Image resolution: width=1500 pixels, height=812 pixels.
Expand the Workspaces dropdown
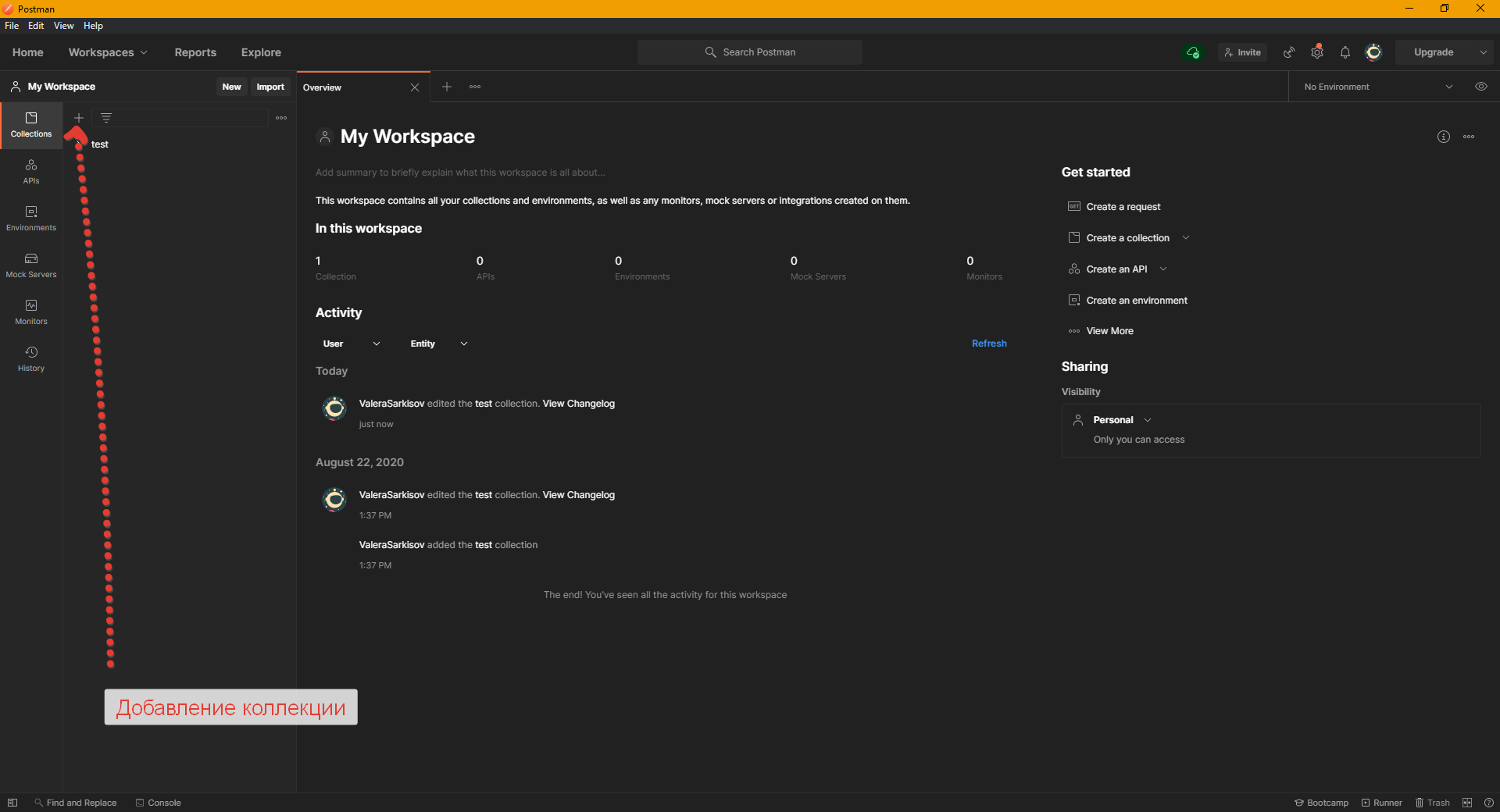coord(108,52)
